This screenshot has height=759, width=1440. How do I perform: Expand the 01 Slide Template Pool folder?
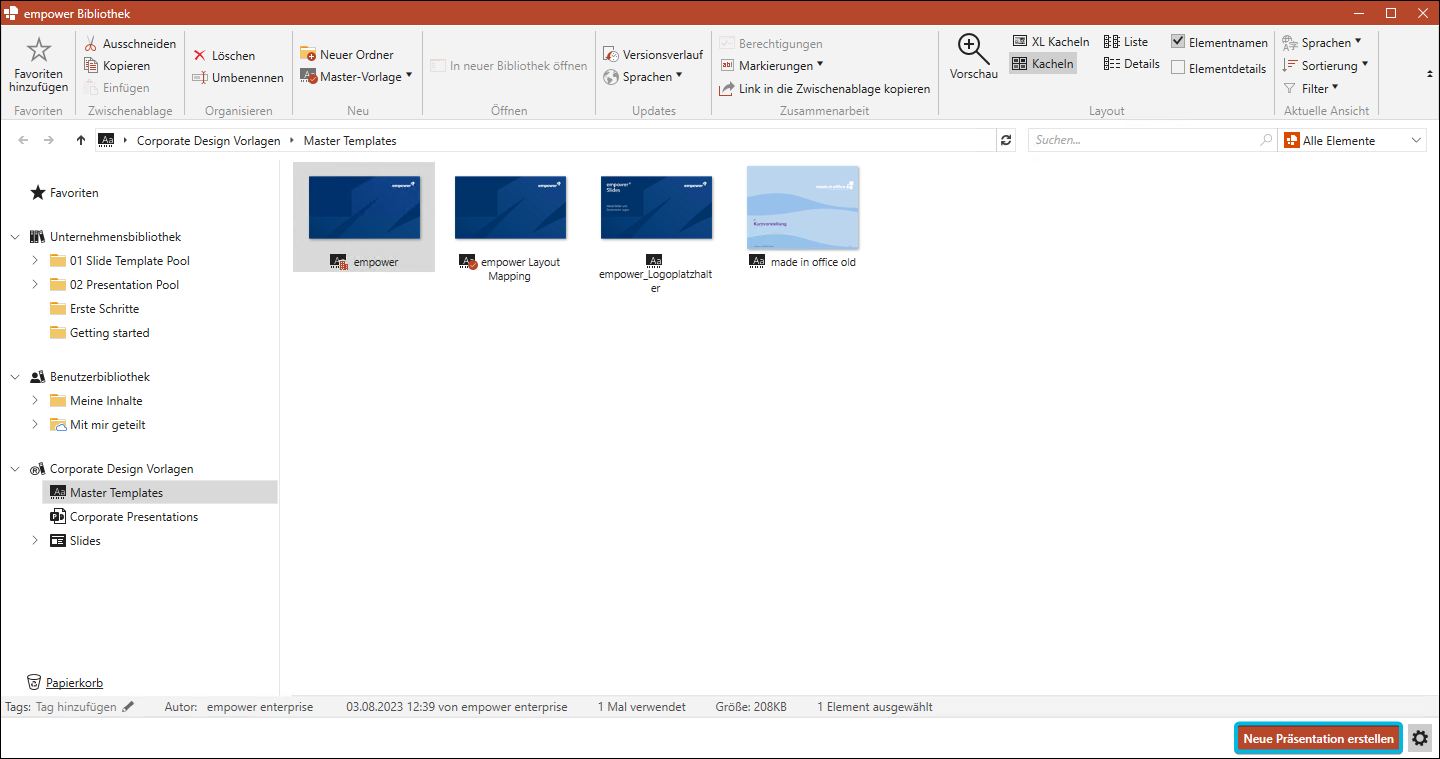pyautogui.click(x=35, y=261)
